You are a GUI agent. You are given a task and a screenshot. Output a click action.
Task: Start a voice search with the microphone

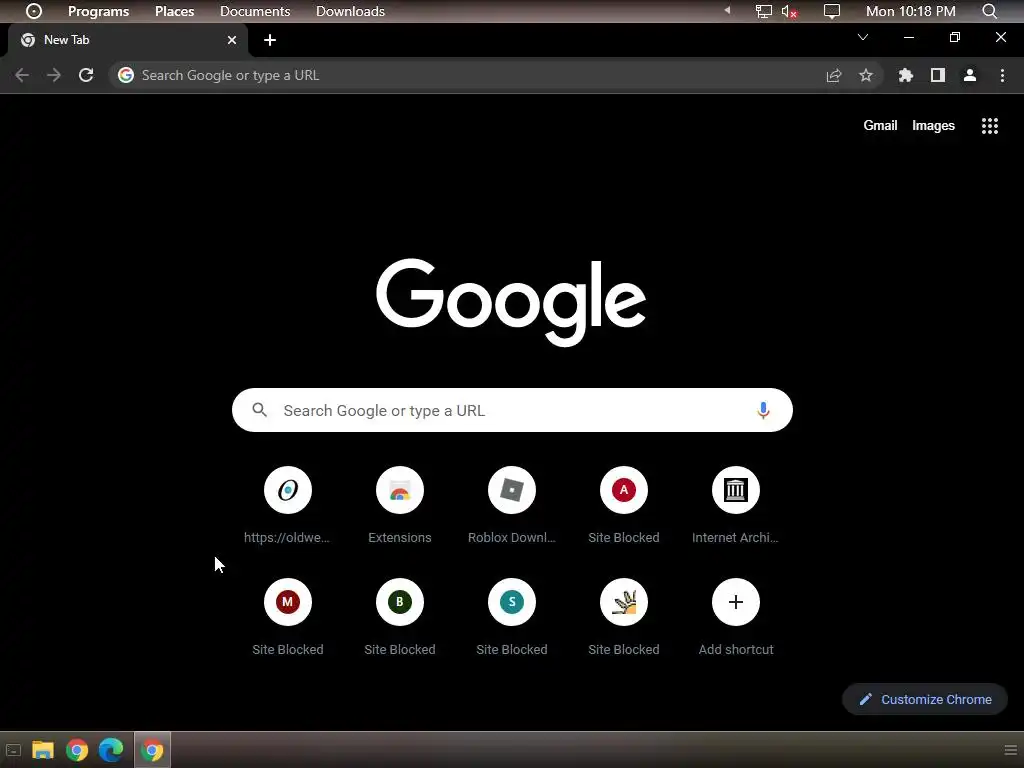click(x=763, y=410)
